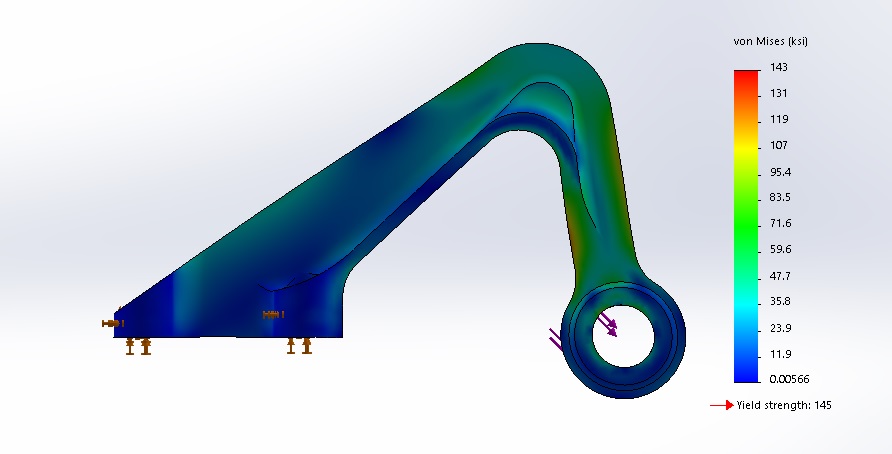
Task: Click the orange fixture symbol at the base's left end
Action: 113,323
